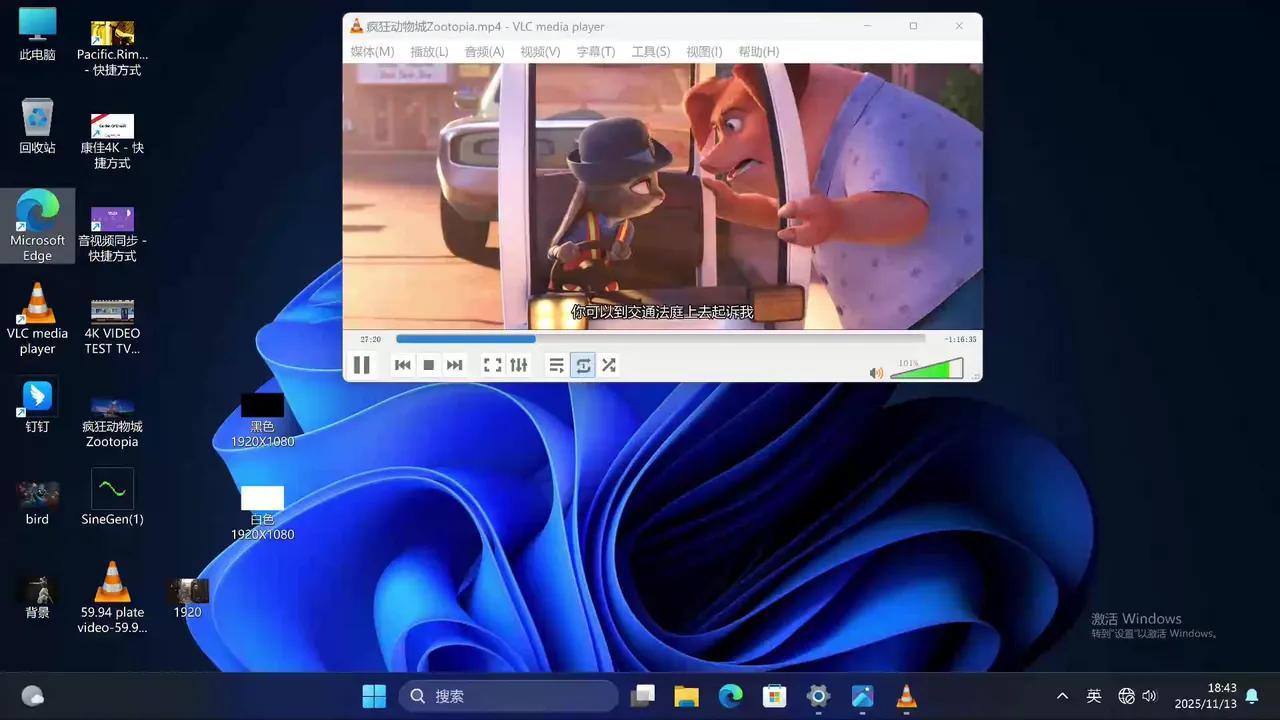1280x720 pixels.
Task: Open Task View on taskbar
Action: point(643,696)
